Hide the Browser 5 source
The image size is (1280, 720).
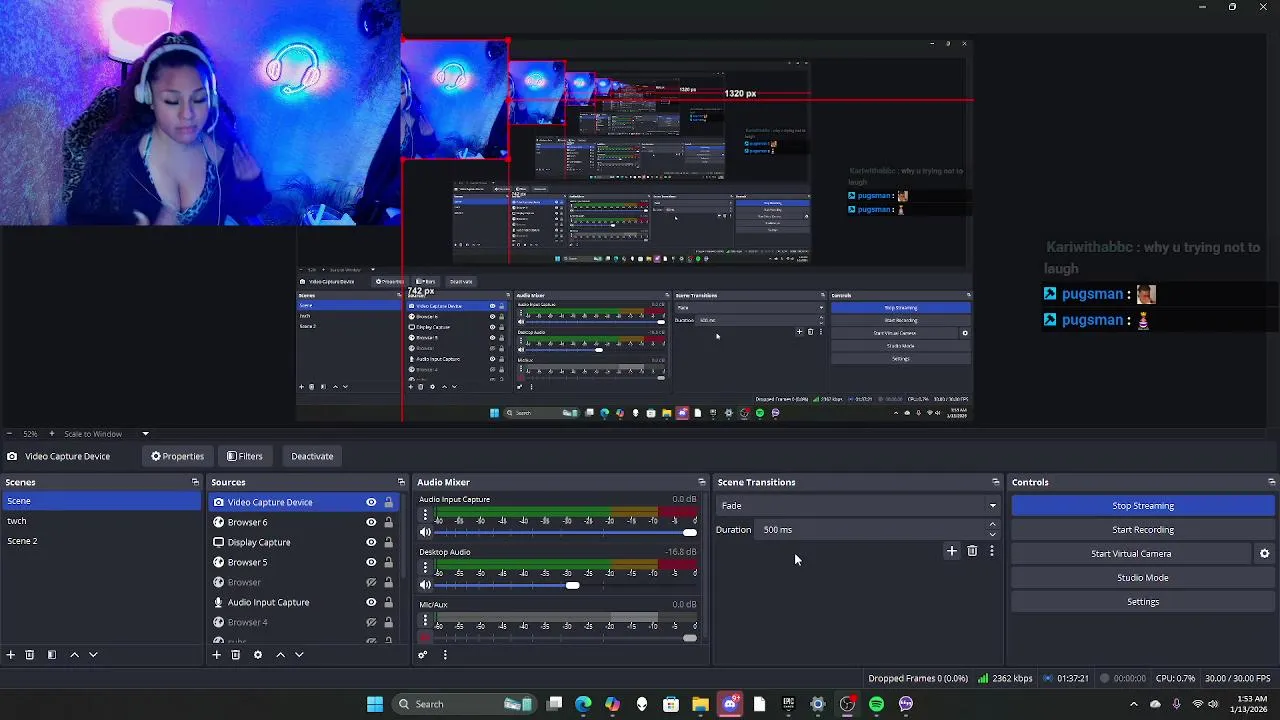[371, 562]
